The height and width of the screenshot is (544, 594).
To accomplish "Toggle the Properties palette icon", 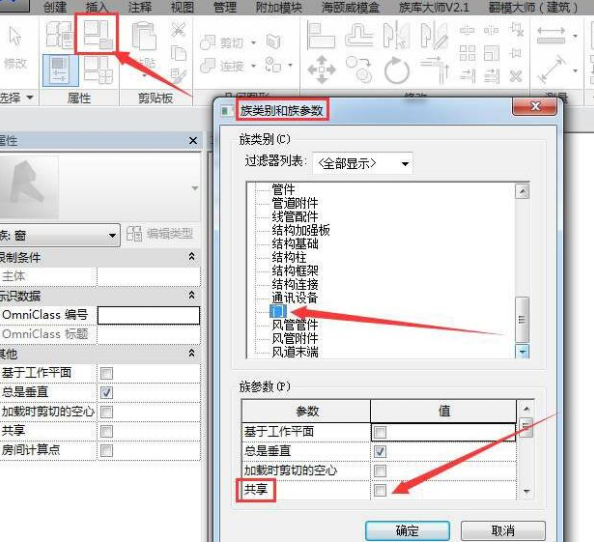I will pyautogui.click(x=60, y=70).
